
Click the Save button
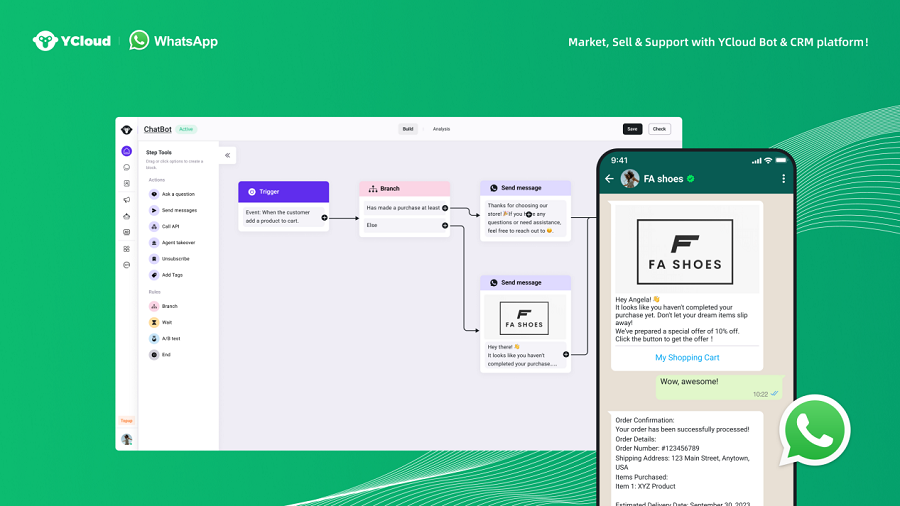coord(632,129)
